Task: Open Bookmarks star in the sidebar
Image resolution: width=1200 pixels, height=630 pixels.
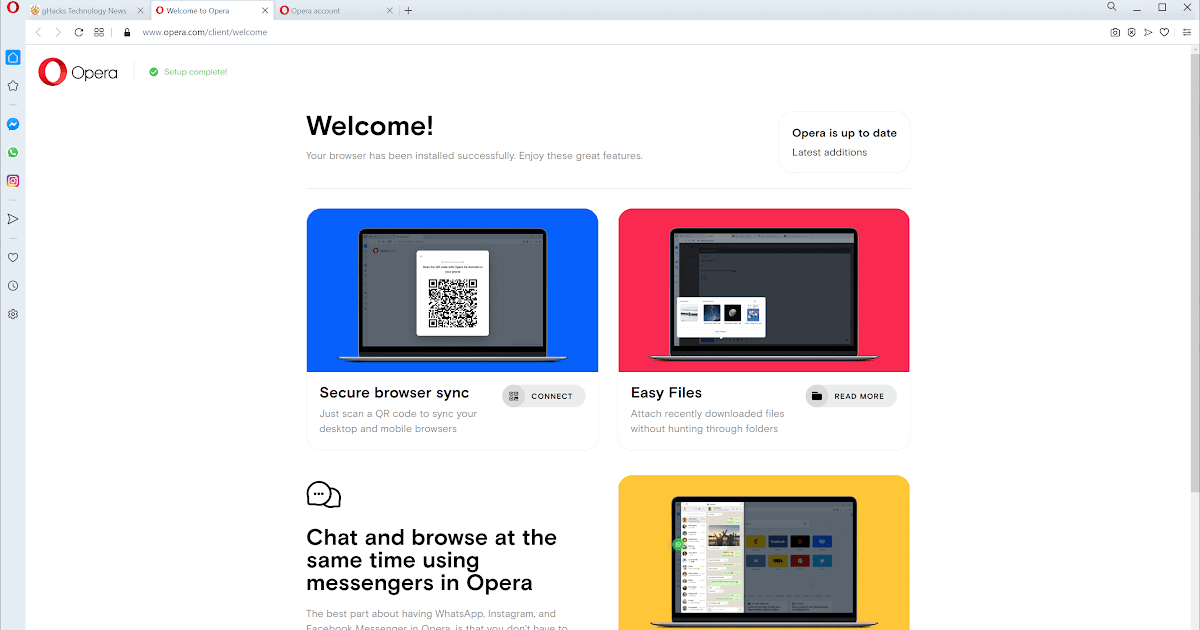Action: pos(13,86)
